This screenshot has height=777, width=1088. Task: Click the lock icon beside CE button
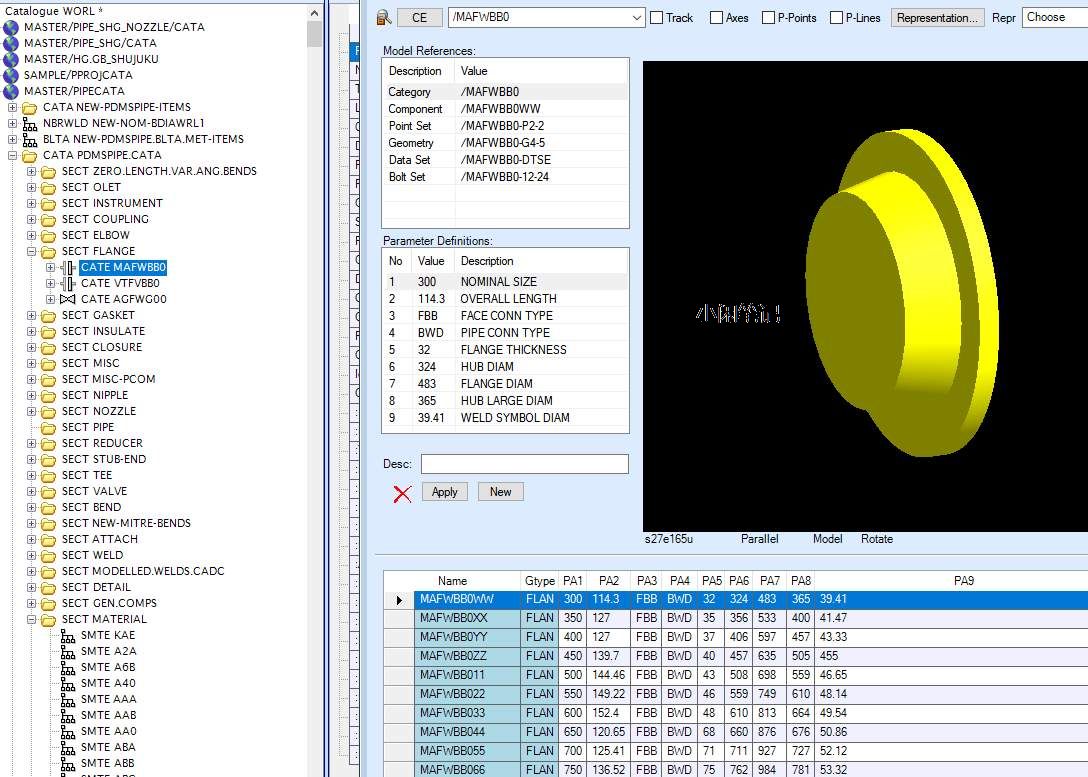click(384, 17)
